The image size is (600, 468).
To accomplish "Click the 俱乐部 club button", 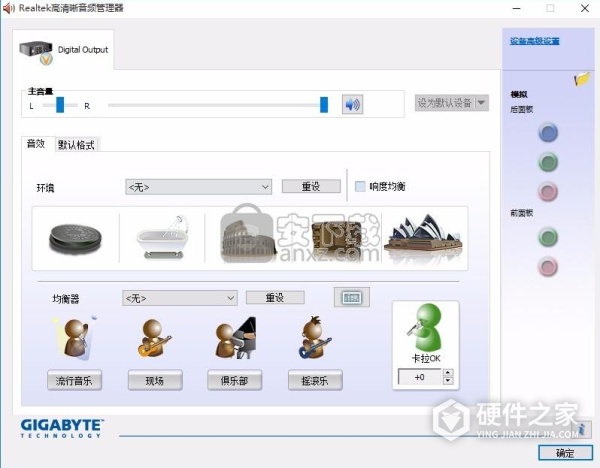I will coord(234,380).
